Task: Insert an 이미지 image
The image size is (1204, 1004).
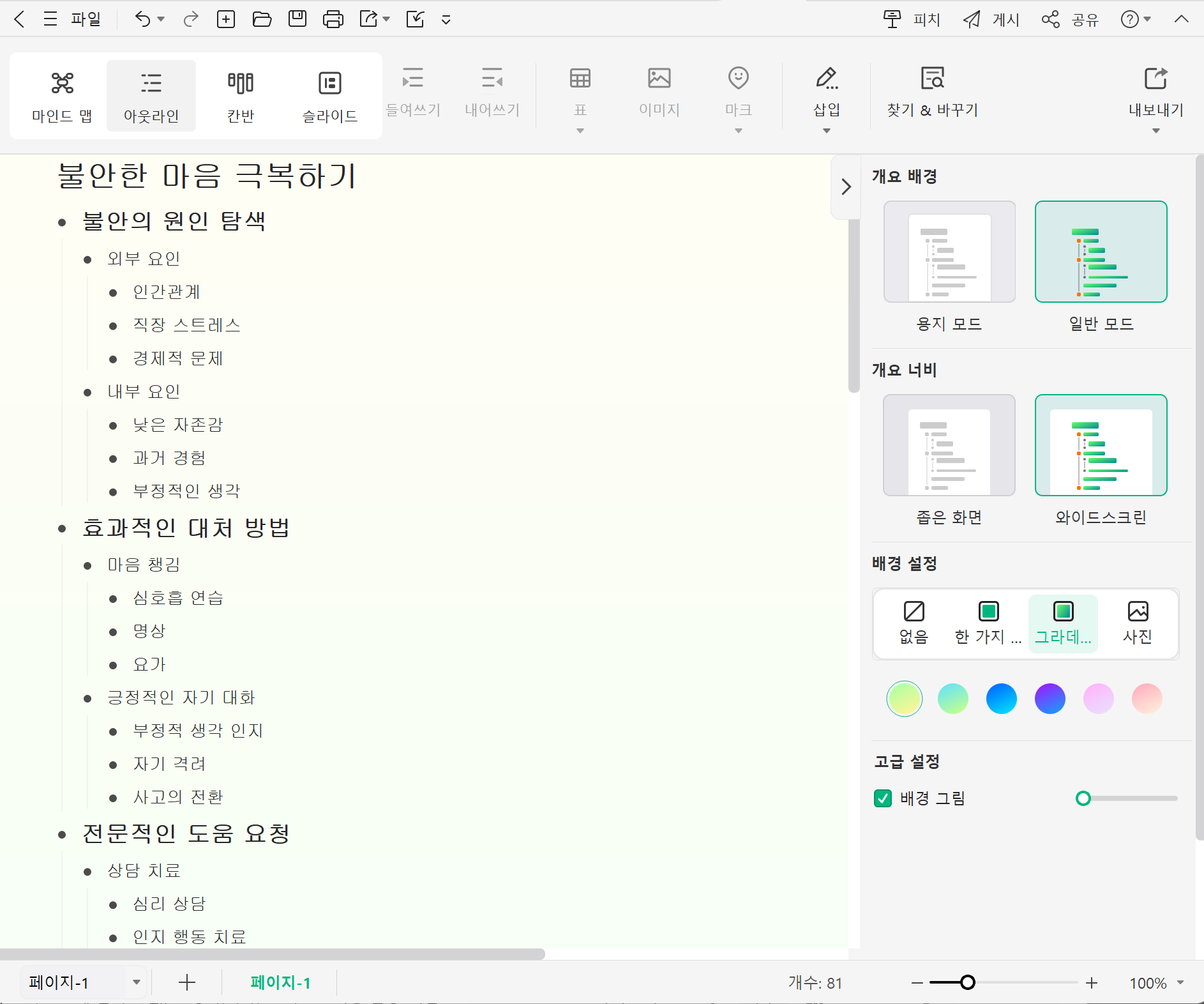Action: tap(659, 93)
